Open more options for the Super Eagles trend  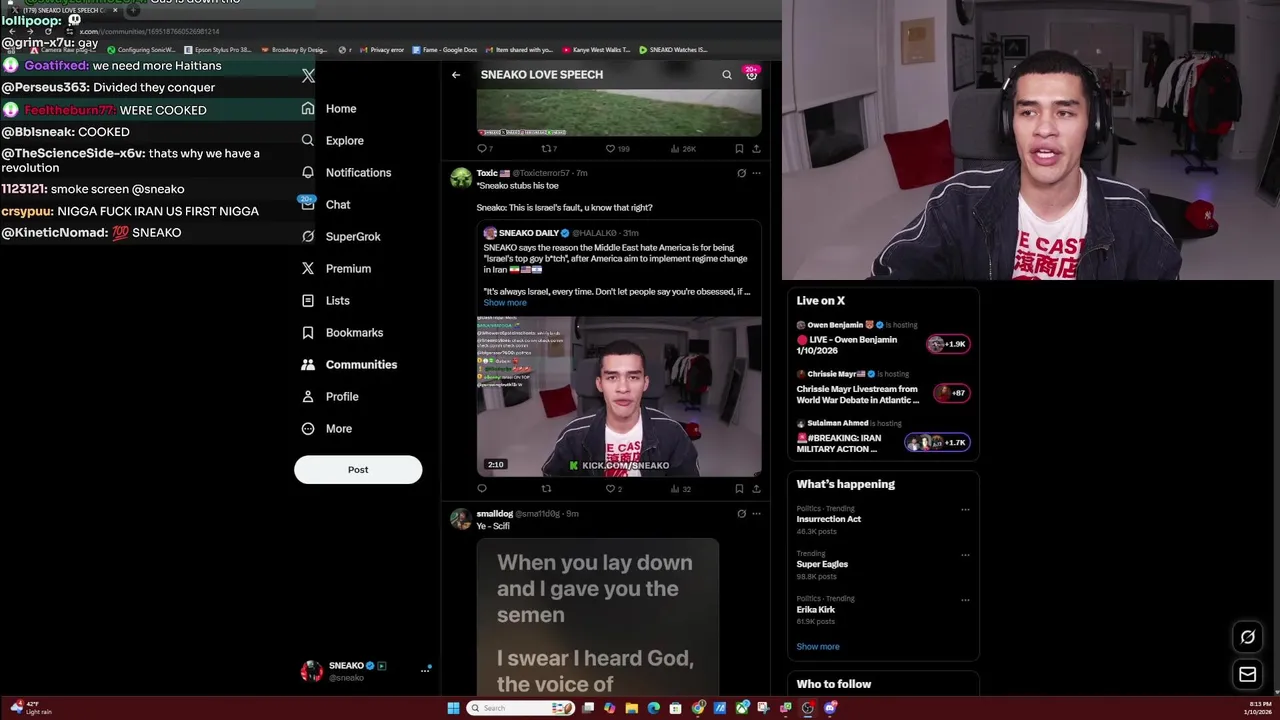point(965,555)
